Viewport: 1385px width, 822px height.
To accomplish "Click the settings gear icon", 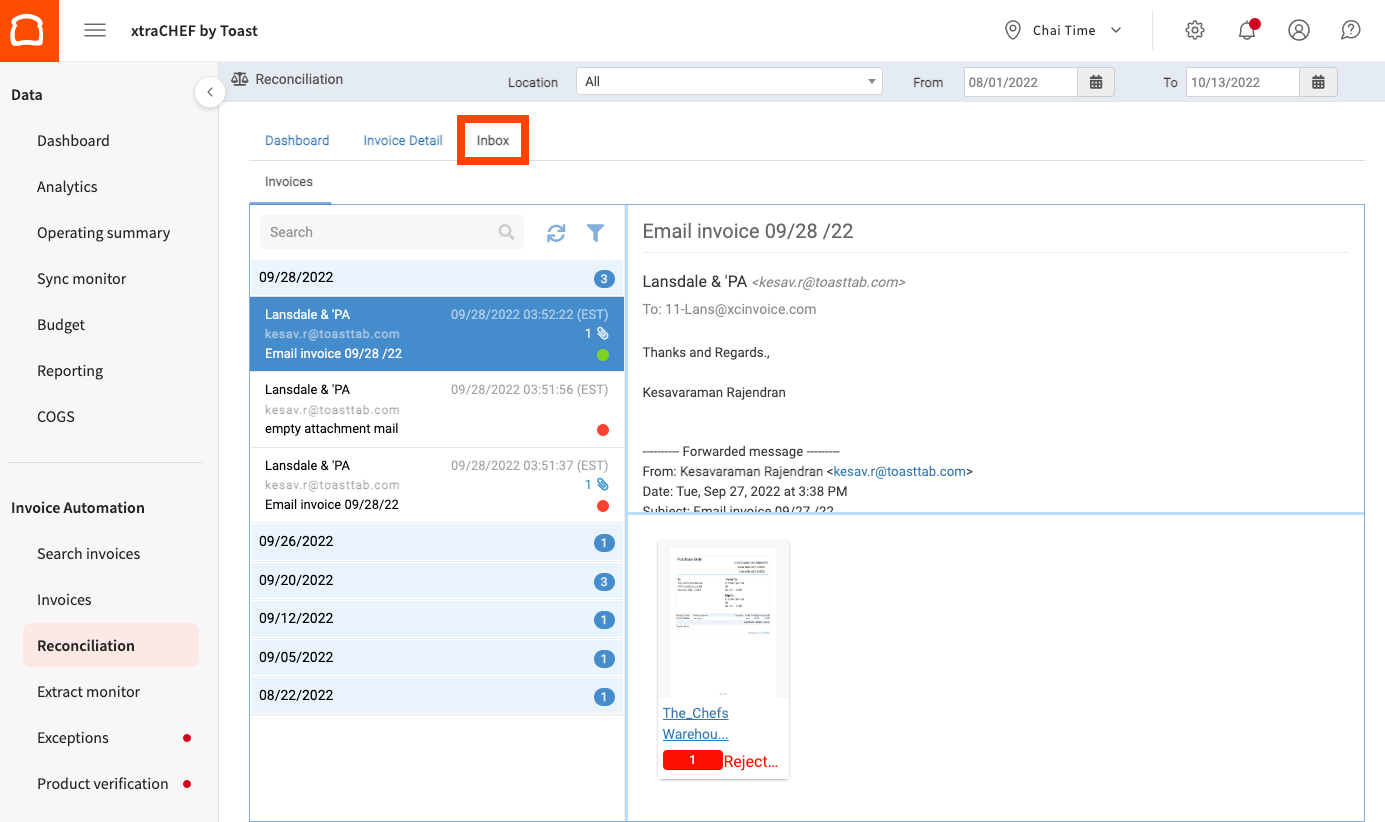I will coord(1195,30).
